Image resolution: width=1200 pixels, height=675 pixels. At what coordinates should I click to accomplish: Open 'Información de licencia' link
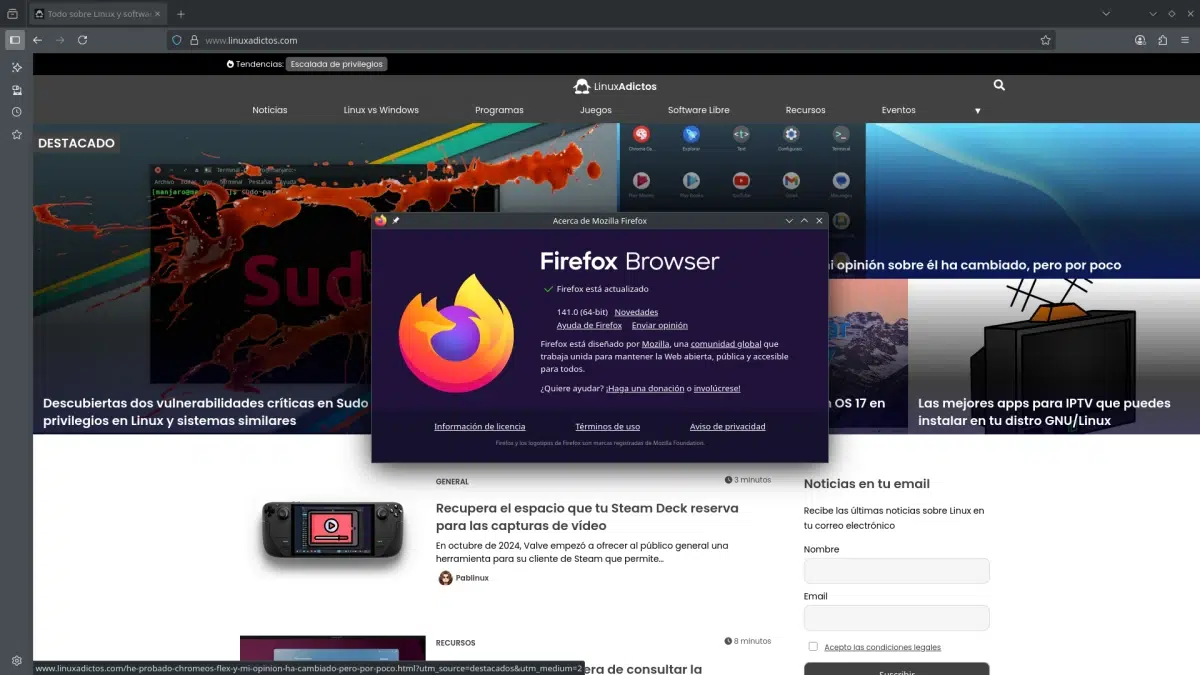coord(480,426)
